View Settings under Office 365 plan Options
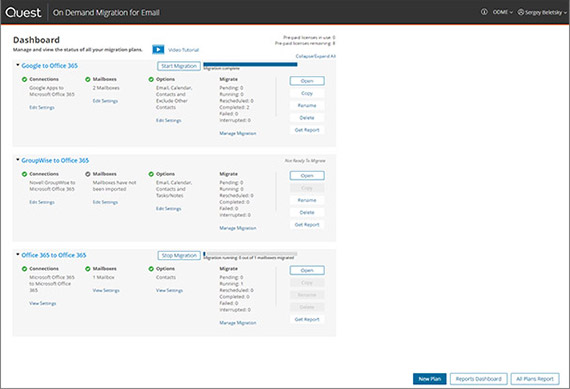The width and height of the screenshot is (570, 389). [169, 290]
